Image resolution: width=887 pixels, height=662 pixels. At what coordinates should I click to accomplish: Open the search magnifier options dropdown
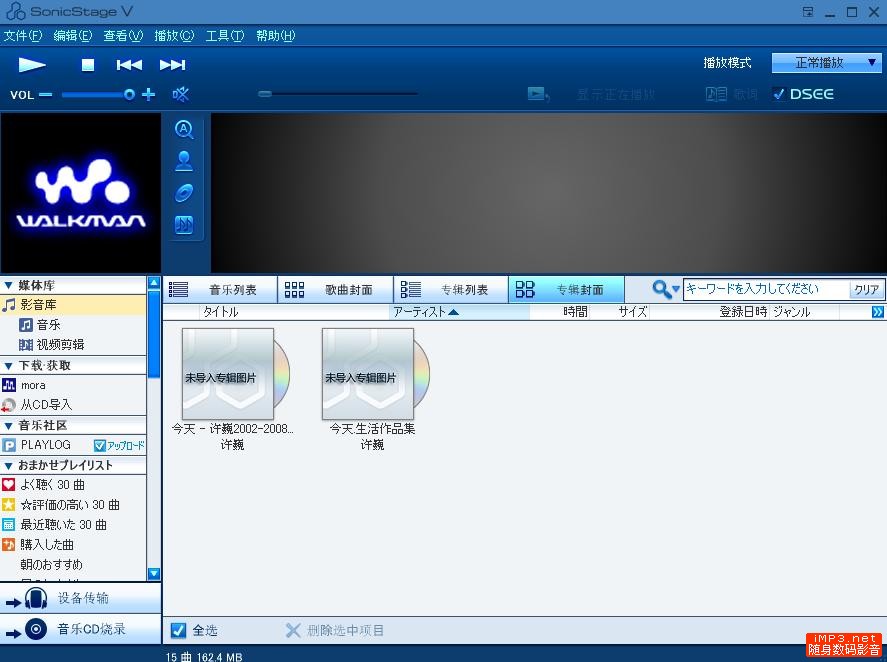click(x=665, y=289)
